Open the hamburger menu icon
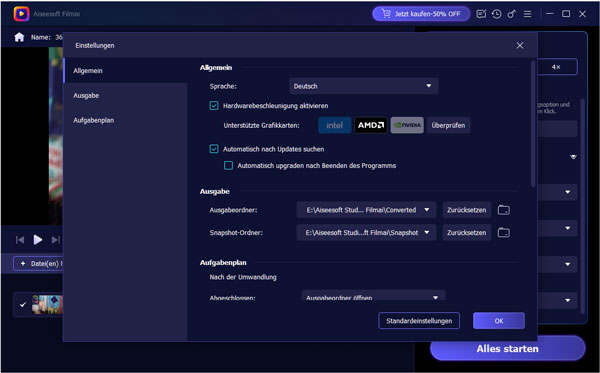Viewport: 600px width, 373px height. 527,14
